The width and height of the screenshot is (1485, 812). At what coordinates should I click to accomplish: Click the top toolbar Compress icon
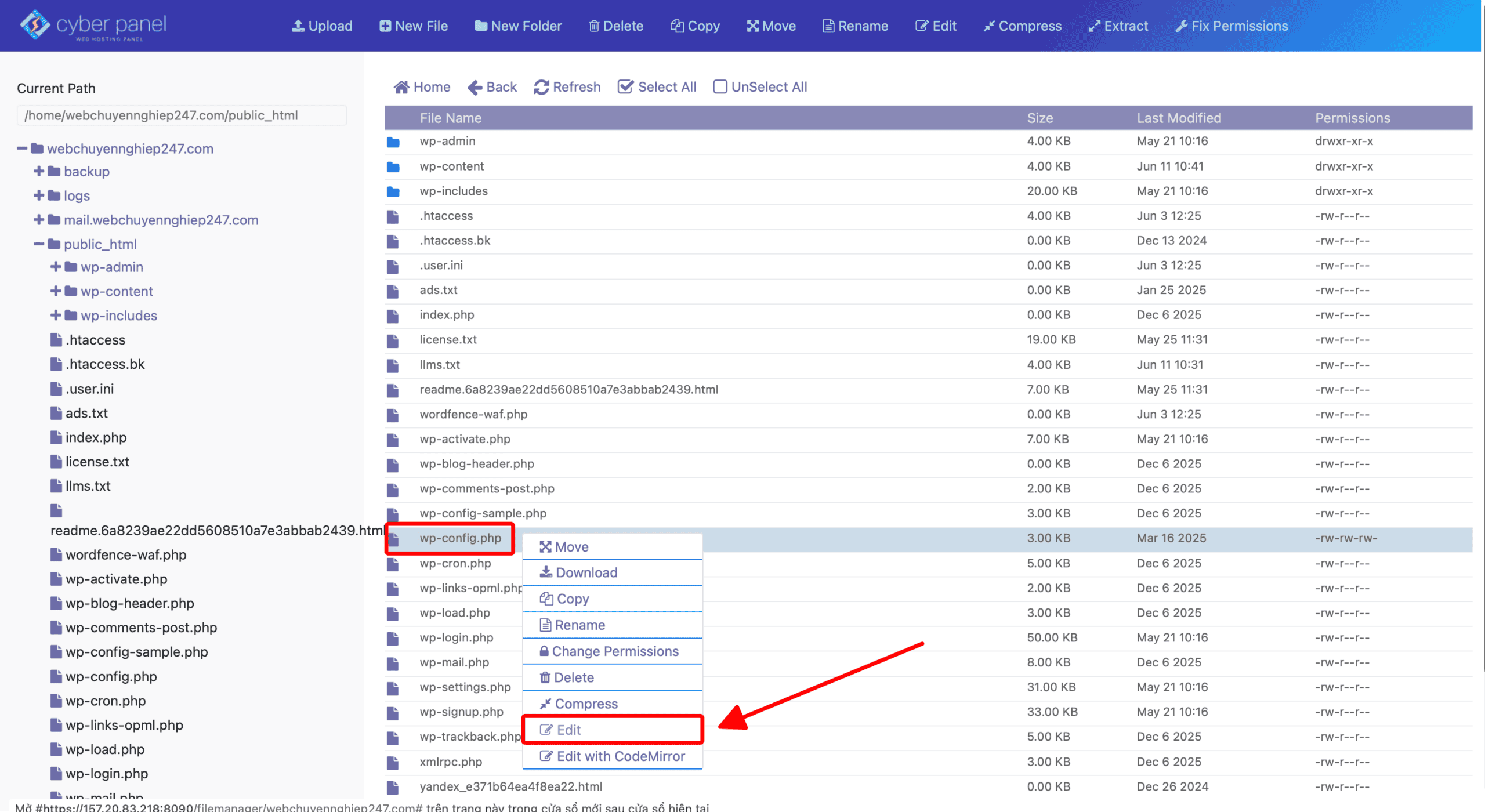[989, 26]
